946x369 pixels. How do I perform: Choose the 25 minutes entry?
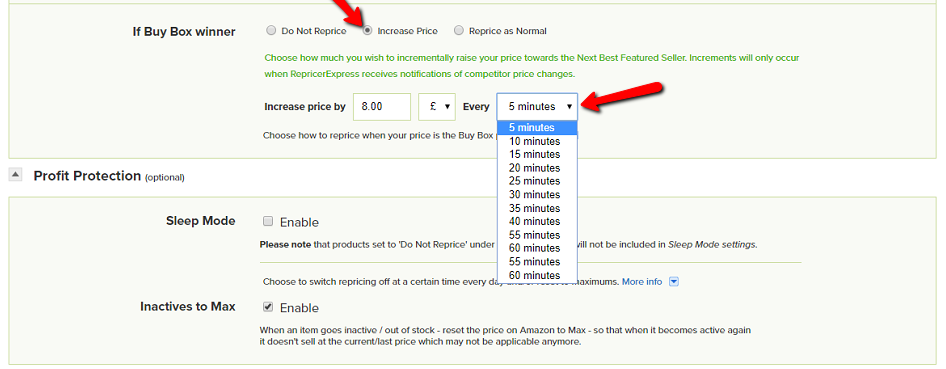click(x=537, y=181)
